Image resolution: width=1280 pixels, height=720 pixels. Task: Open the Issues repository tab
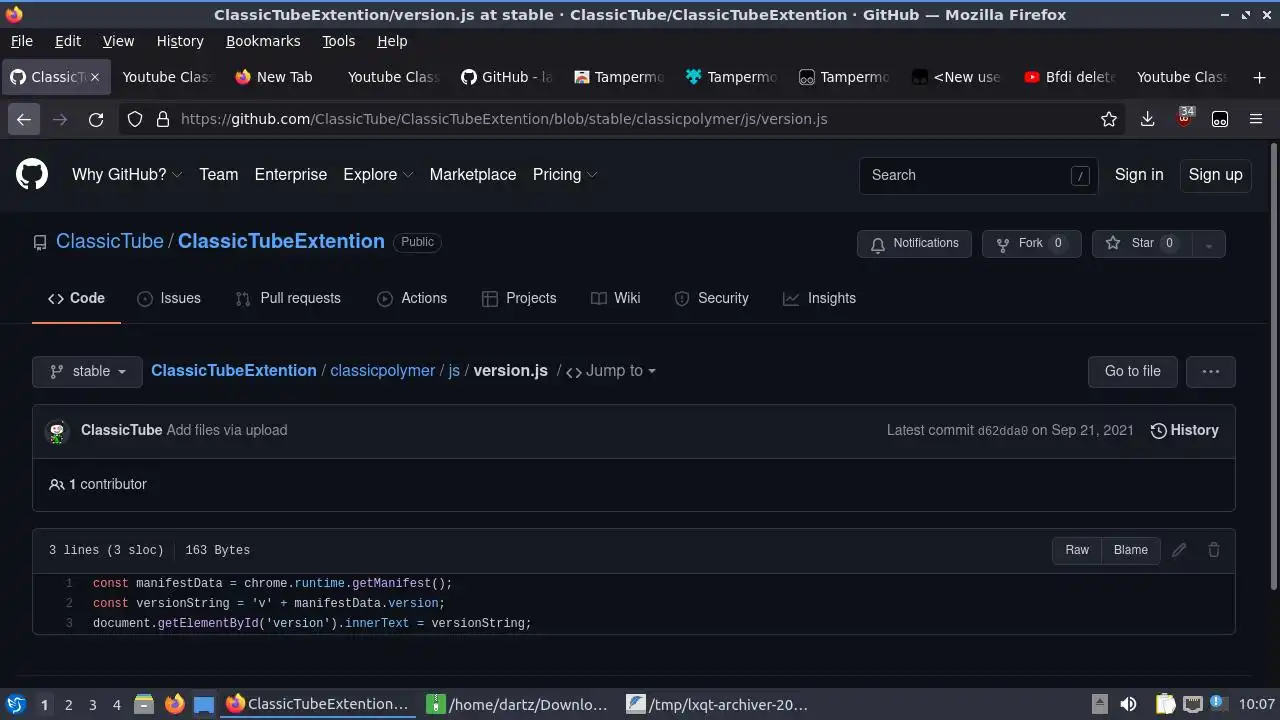[169, 299]
